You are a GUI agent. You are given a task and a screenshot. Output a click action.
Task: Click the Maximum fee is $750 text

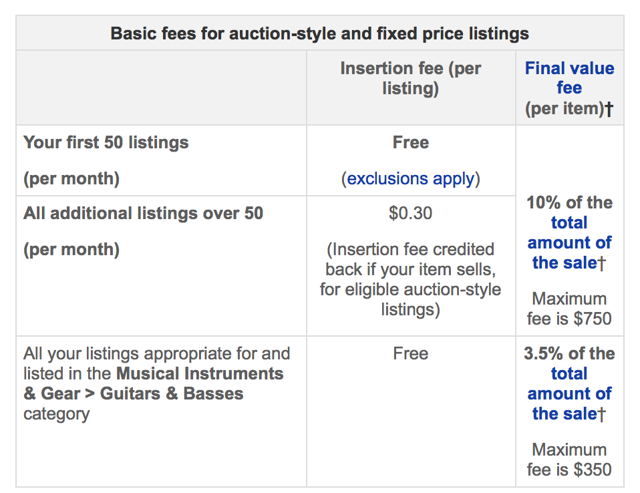click(569, 309)
